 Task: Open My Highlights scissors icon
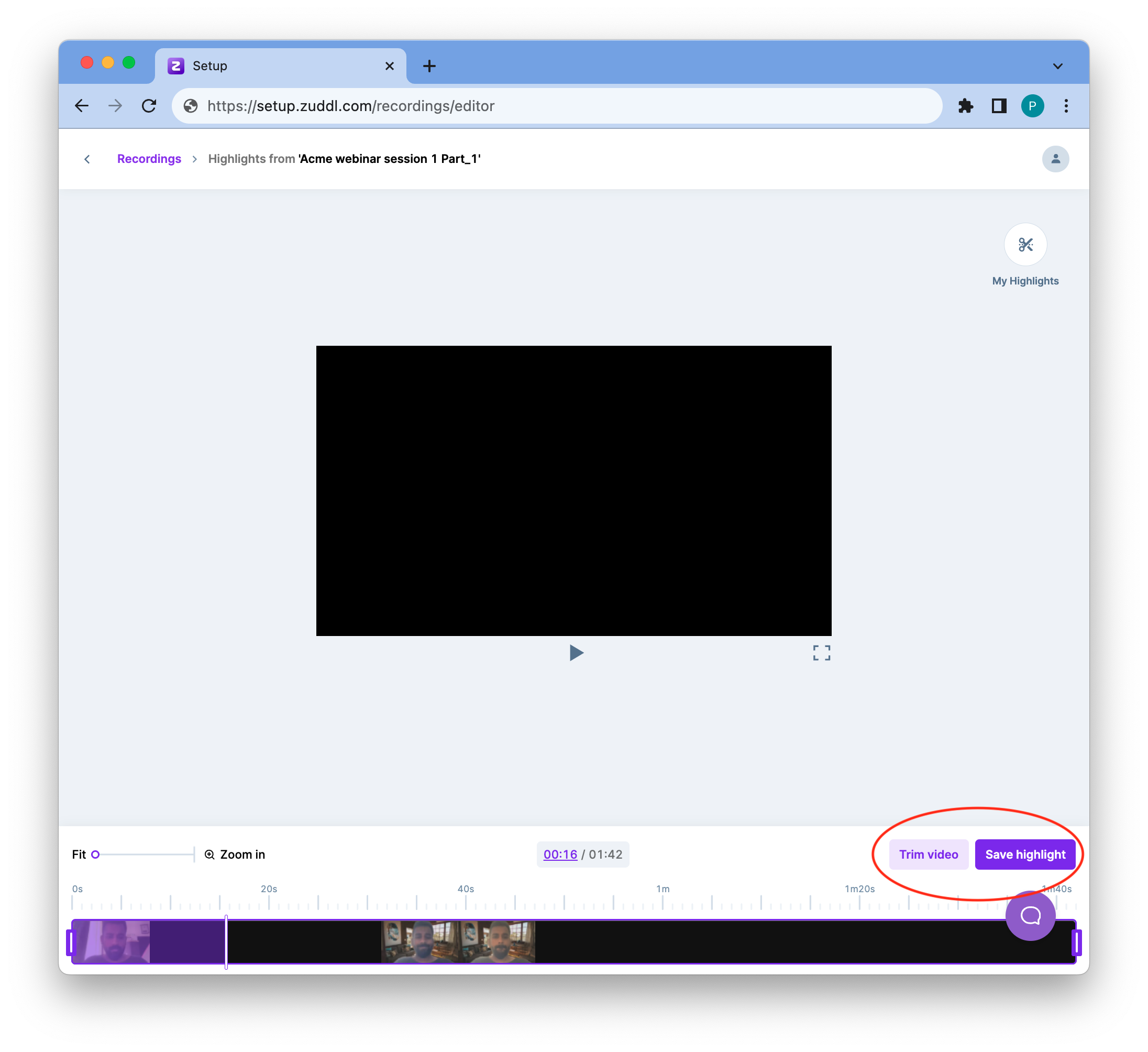(x=1025, y=245)
